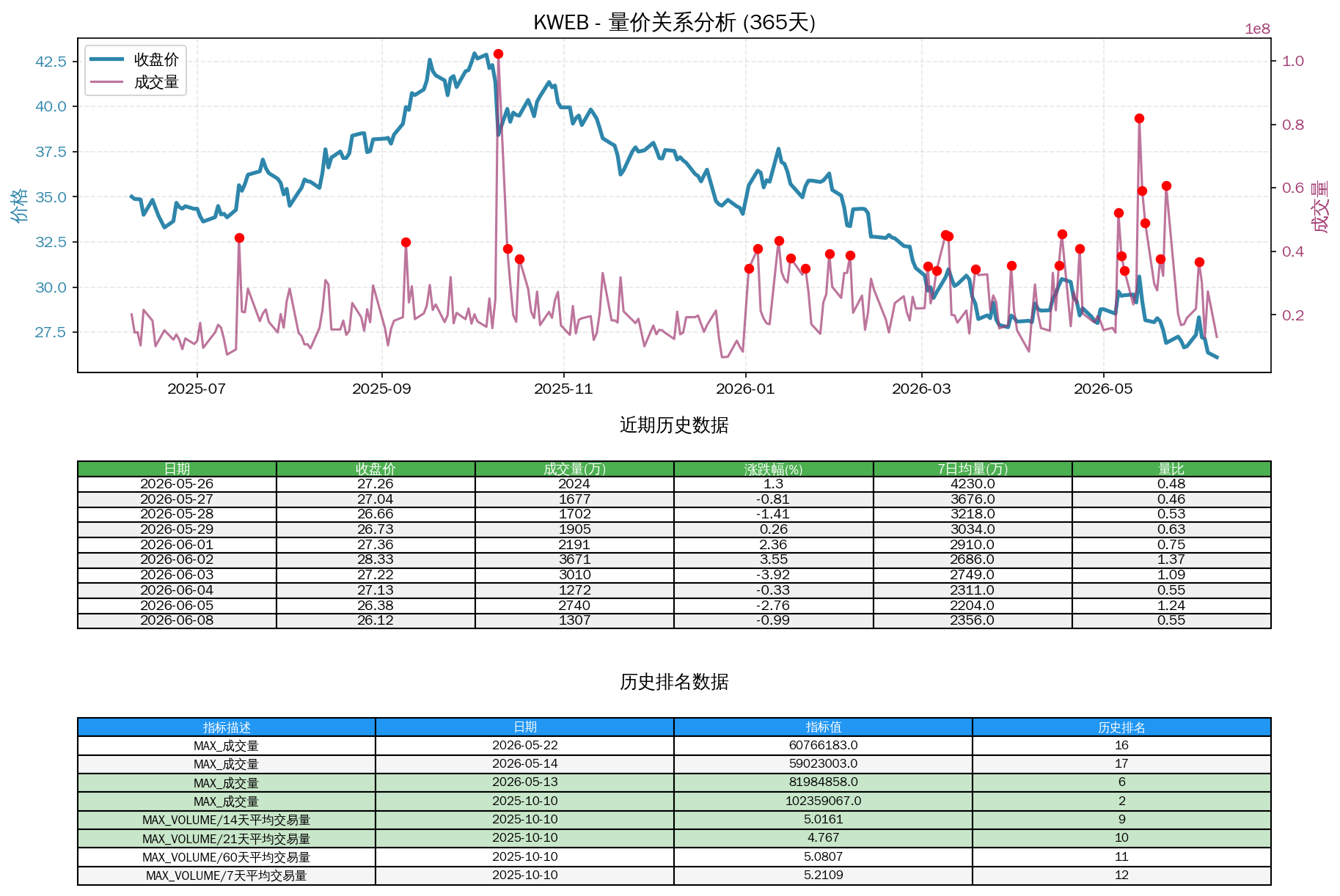The height and width of the screenshot is (896, 1340).
Task: Click the 日期 header in recent data table
Action: pyautogui.click(x=177, y=469)
